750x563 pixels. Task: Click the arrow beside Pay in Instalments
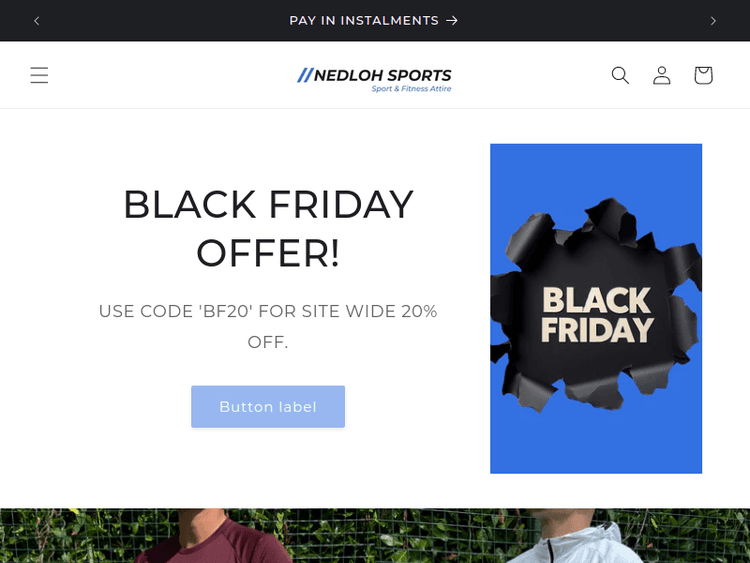coord(452,20)
